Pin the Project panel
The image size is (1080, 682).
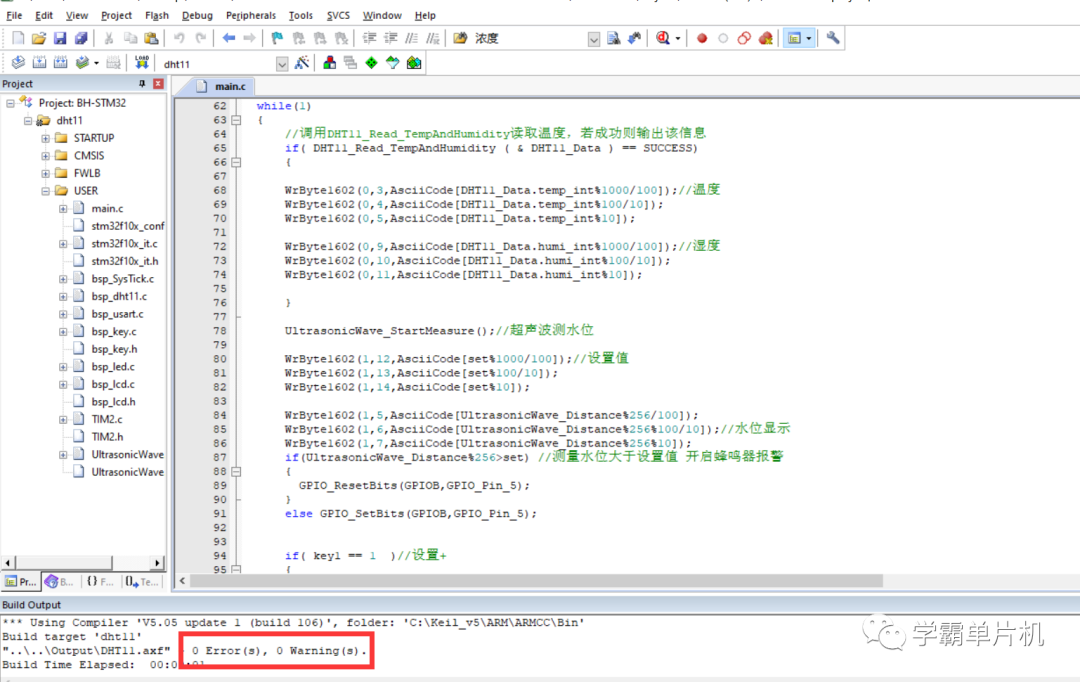(142, 83)
